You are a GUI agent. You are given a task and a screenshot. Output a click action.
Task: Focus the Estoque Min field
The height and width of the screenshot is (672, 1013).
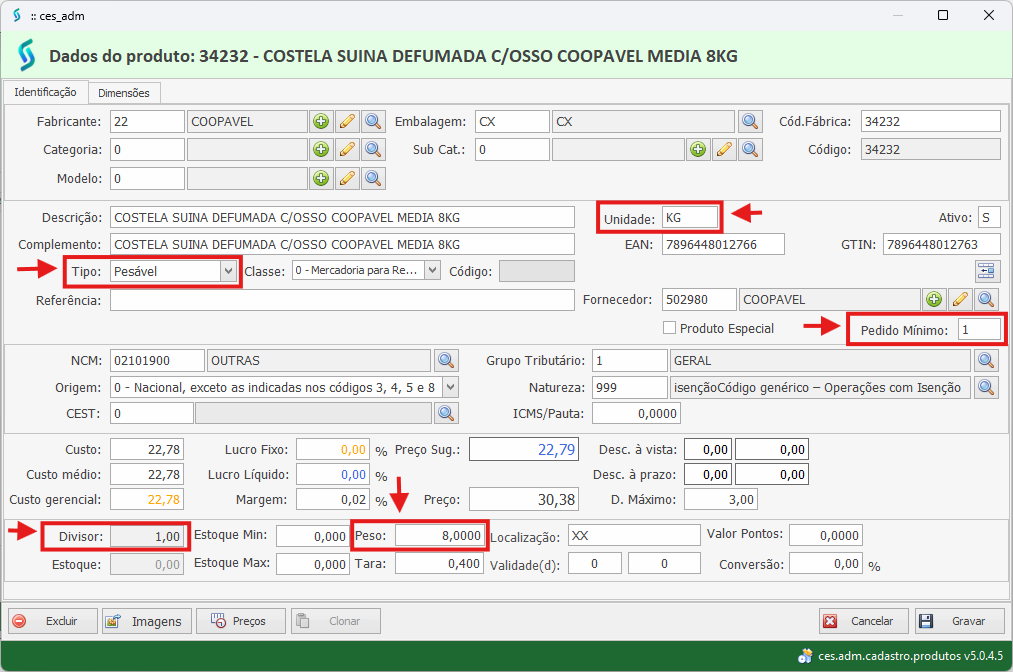313,536
